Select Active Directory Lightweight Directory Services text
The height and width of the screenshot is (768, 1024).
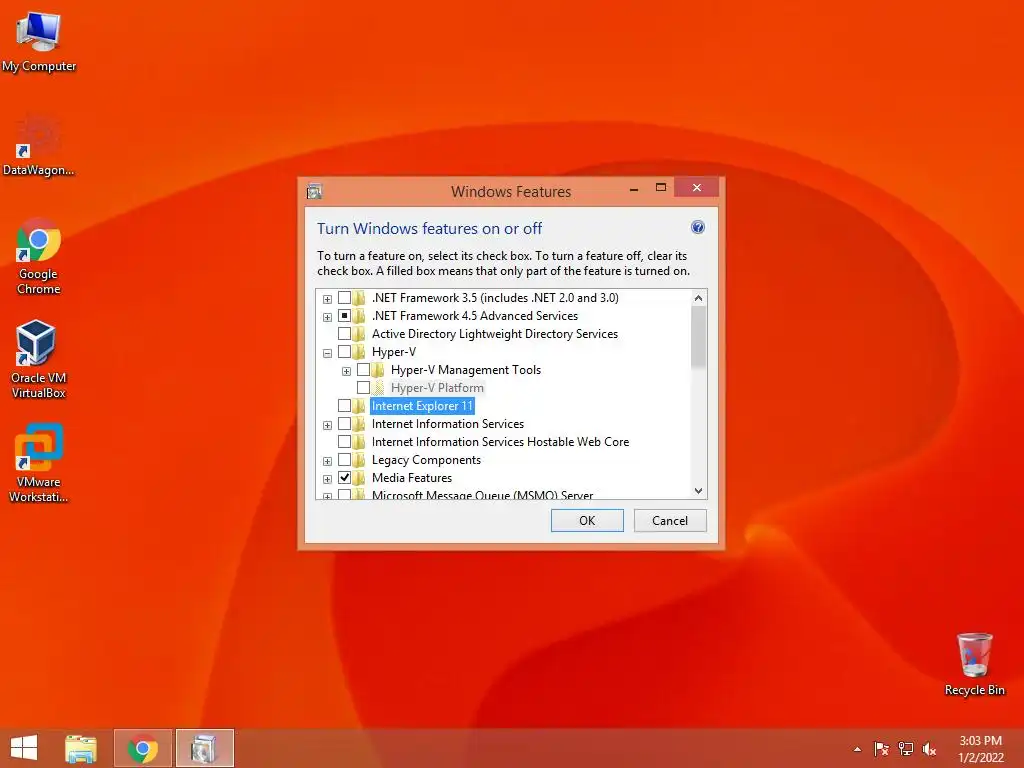494,334
